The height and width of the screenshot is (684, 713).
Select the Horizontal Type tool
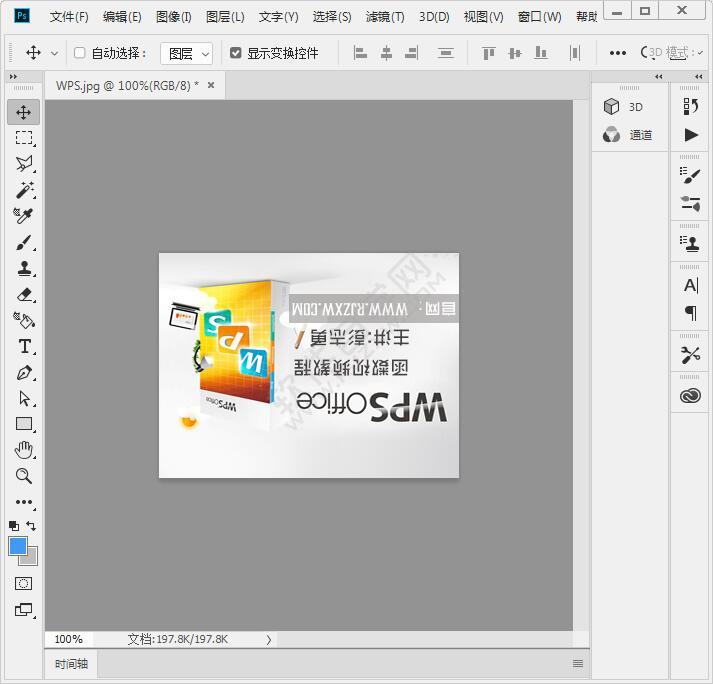tap(24, 346)
